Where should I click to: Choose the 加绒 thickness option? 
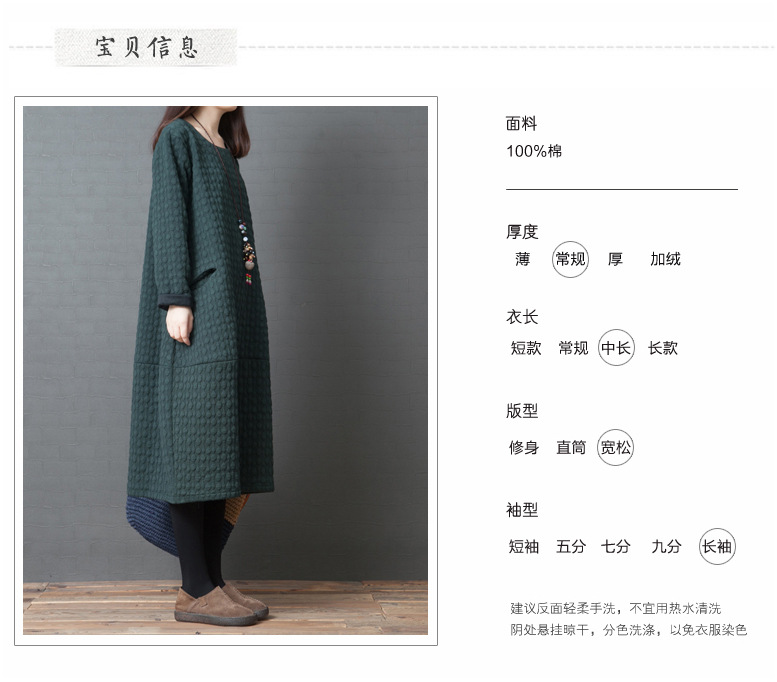pyautogui.click(x=665, y=259)
